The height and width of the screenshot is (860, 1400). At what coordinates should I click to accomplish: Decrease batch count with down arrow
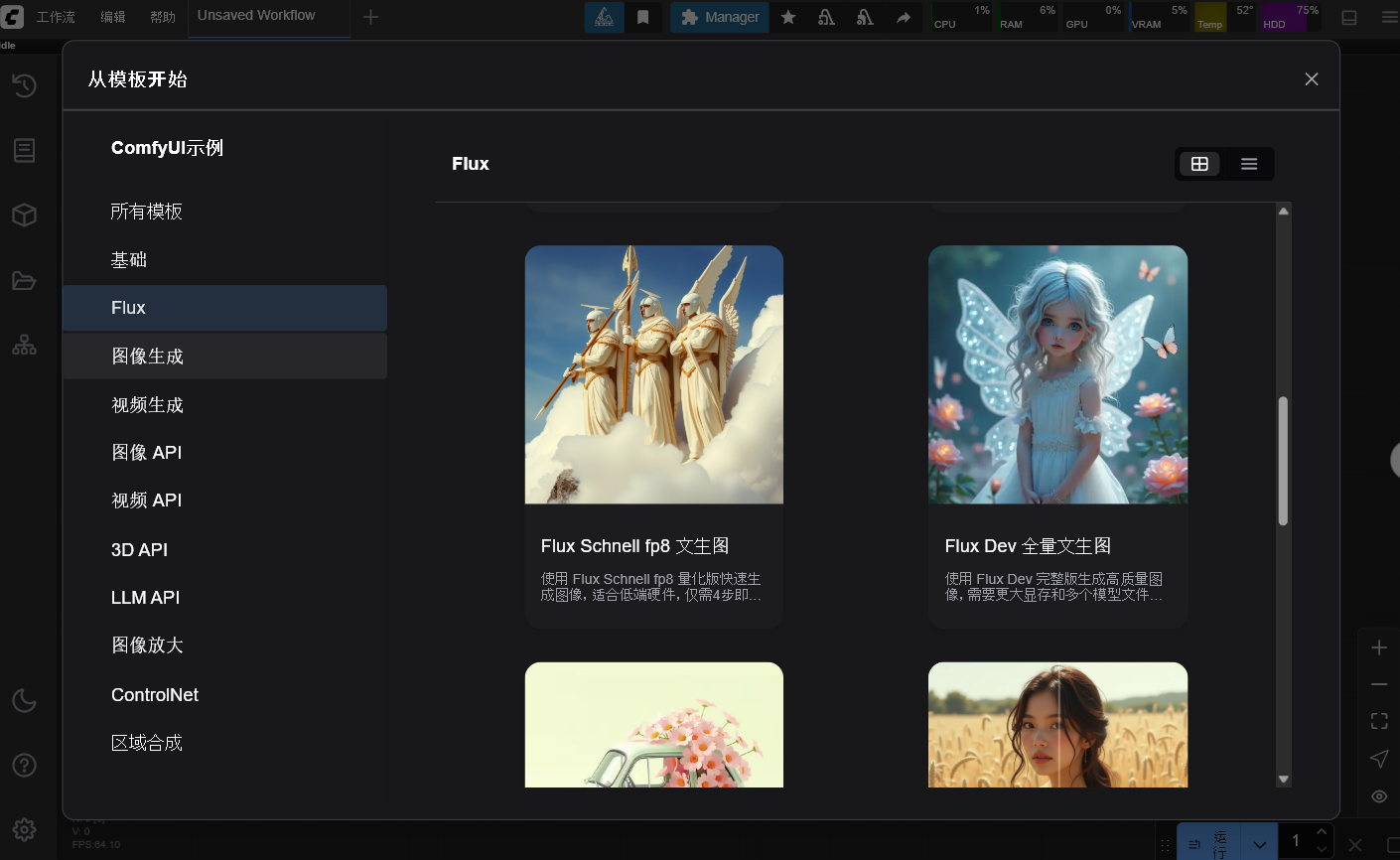tap(1321, 850)
